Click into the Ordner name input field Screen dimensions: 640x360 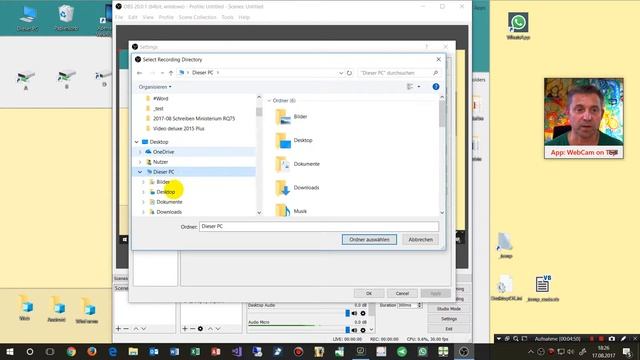319,226
